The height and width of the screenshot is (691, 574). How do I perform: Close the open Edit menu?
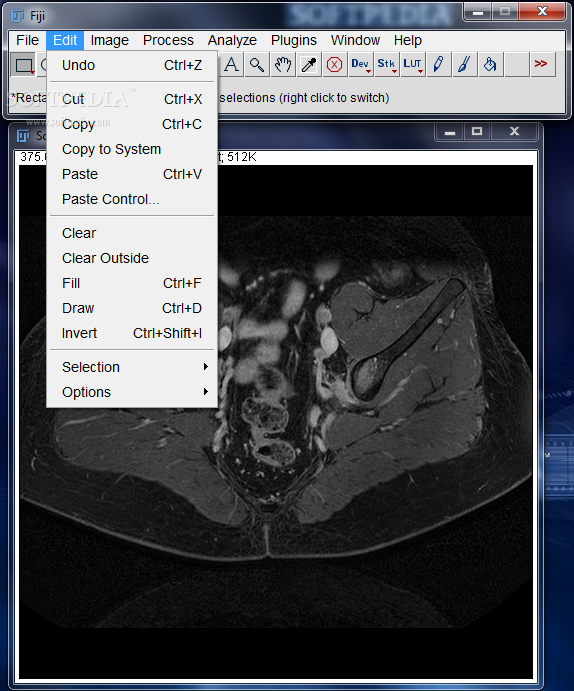pos(65,40)
